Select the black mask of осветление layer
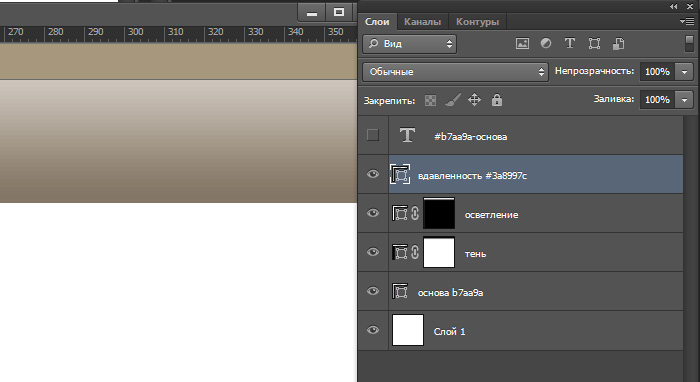Image resolution: width=700 pixels, height=382 pixels. [439, 213]
